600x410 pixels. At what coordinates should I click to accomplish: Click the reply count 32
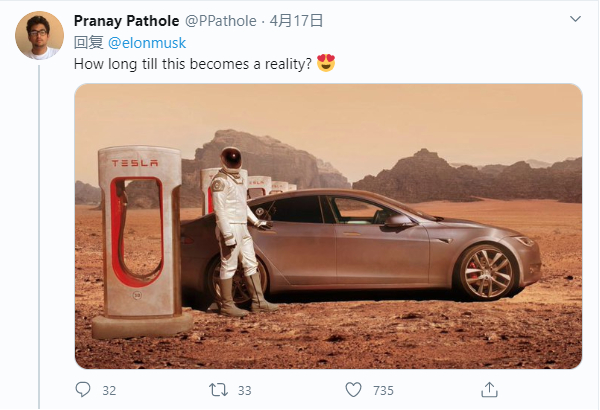pos(109,390)
